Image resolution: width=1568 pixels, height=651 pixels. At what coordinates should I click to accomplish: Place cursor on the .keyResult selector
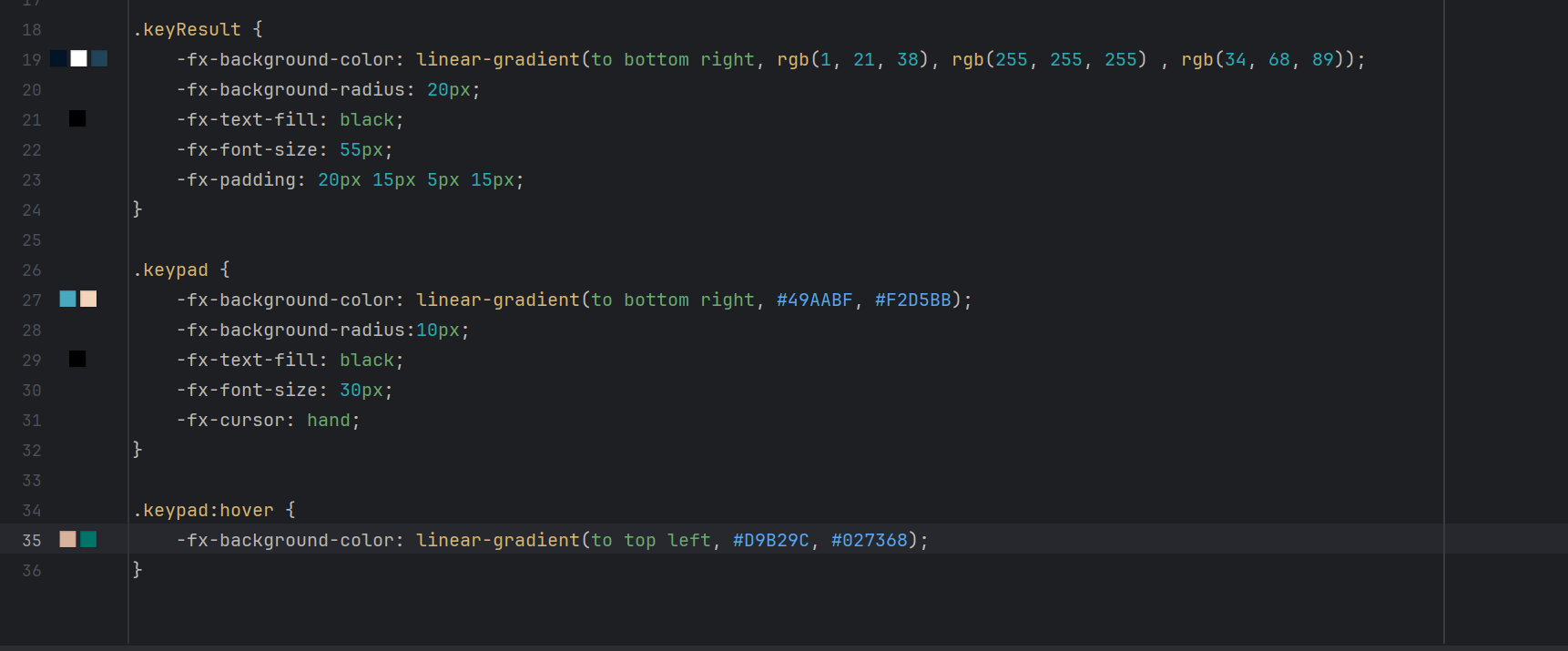pyautogui.click(x=188, y=30)
